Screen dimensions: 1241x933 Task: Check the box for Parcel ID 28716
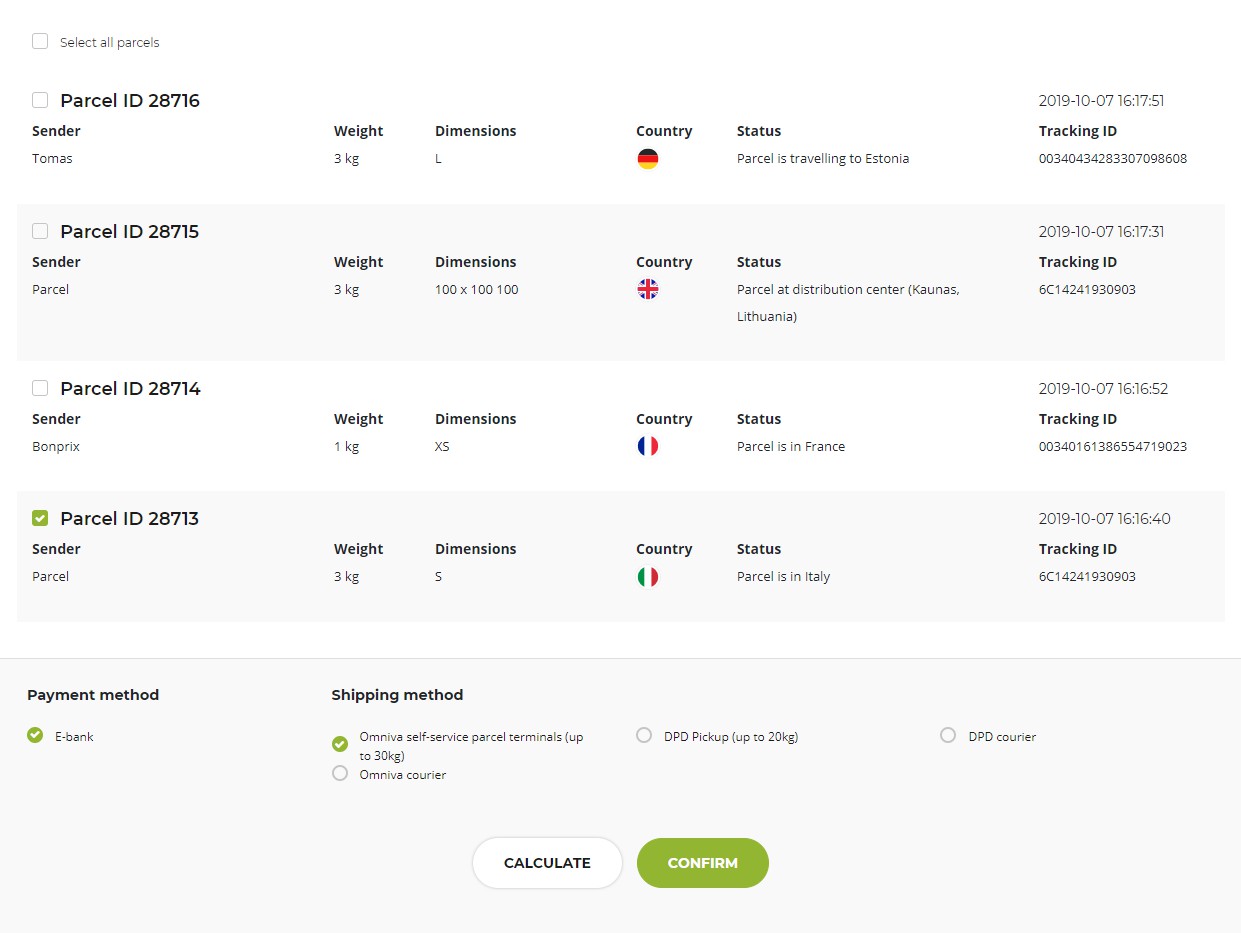click(x=40, y=100)
